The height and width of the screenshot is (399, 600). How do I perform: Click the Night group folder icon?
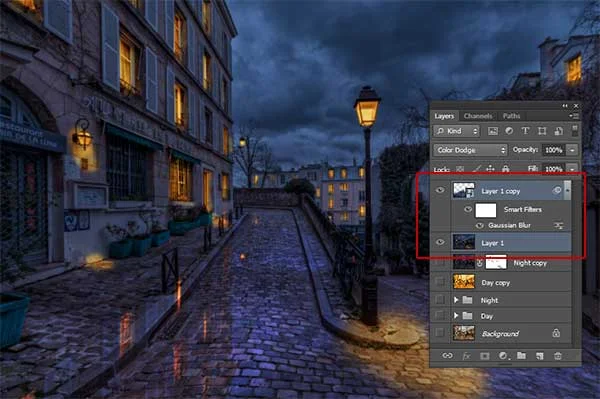(x=467, y=300)
